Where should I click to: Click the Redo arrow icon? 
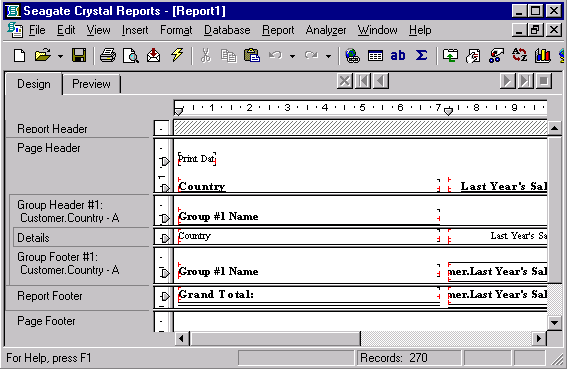[311, 56]
